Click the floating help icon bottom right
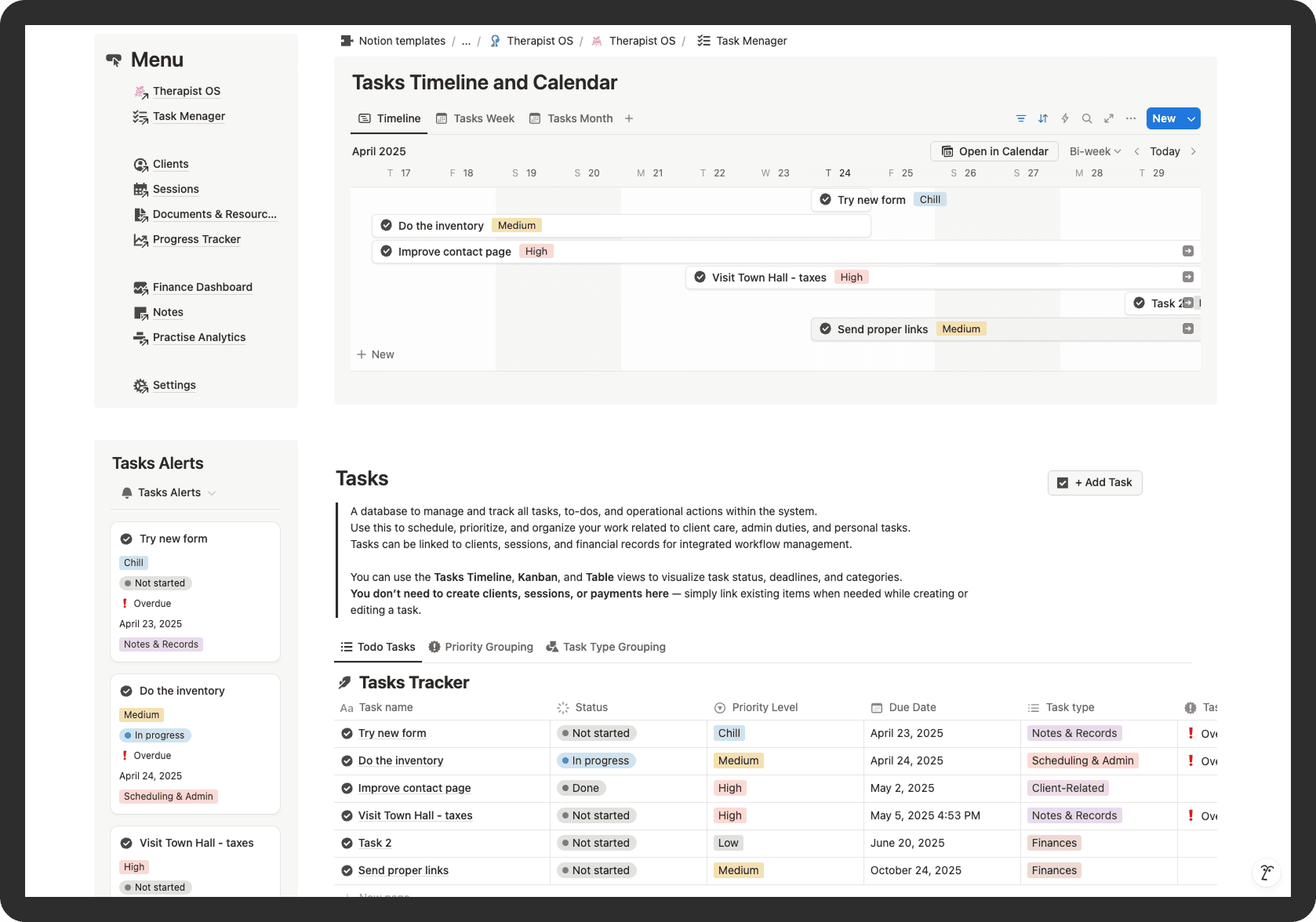This screenshot has width=1316, height=922. point(1266,872)
